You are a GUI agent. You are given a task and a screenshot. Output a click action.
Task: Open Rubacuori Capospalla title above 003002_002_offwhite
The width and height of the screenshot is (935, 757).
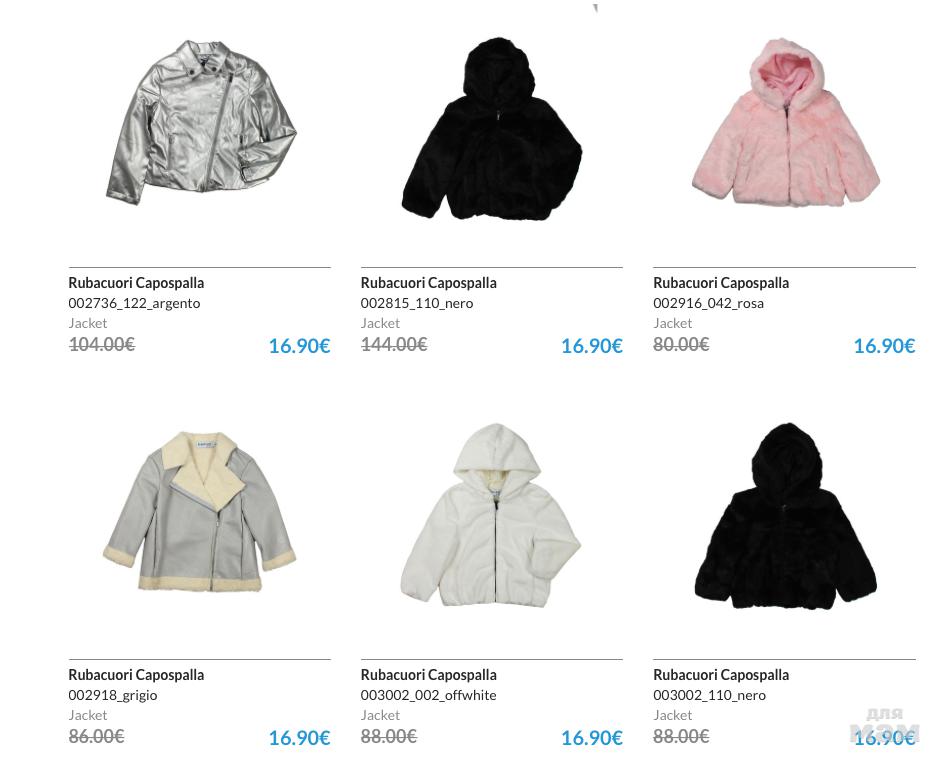point(428,675)
